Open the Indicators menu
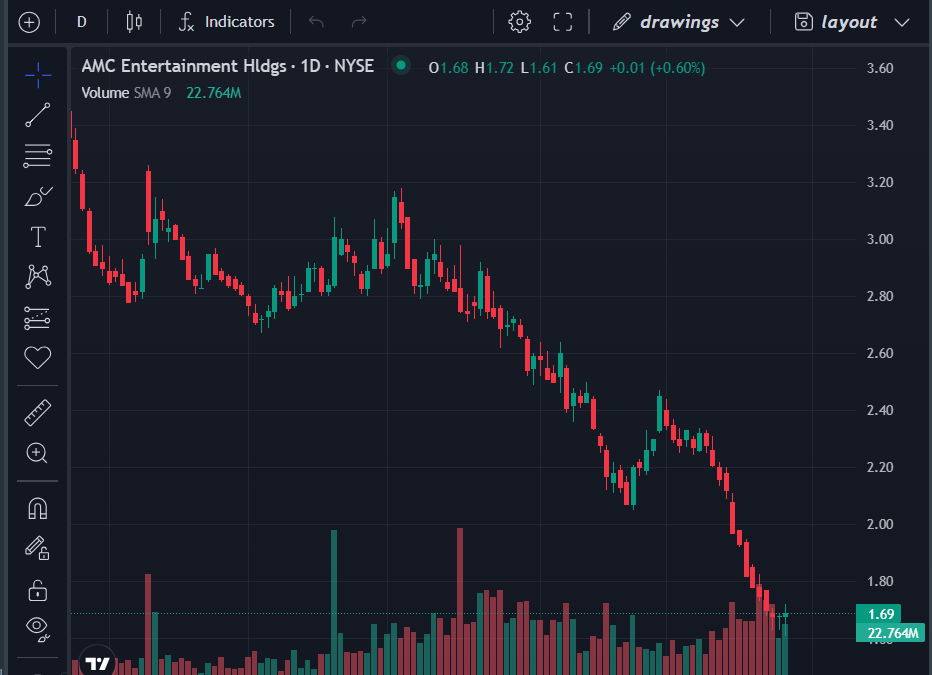 227,22
